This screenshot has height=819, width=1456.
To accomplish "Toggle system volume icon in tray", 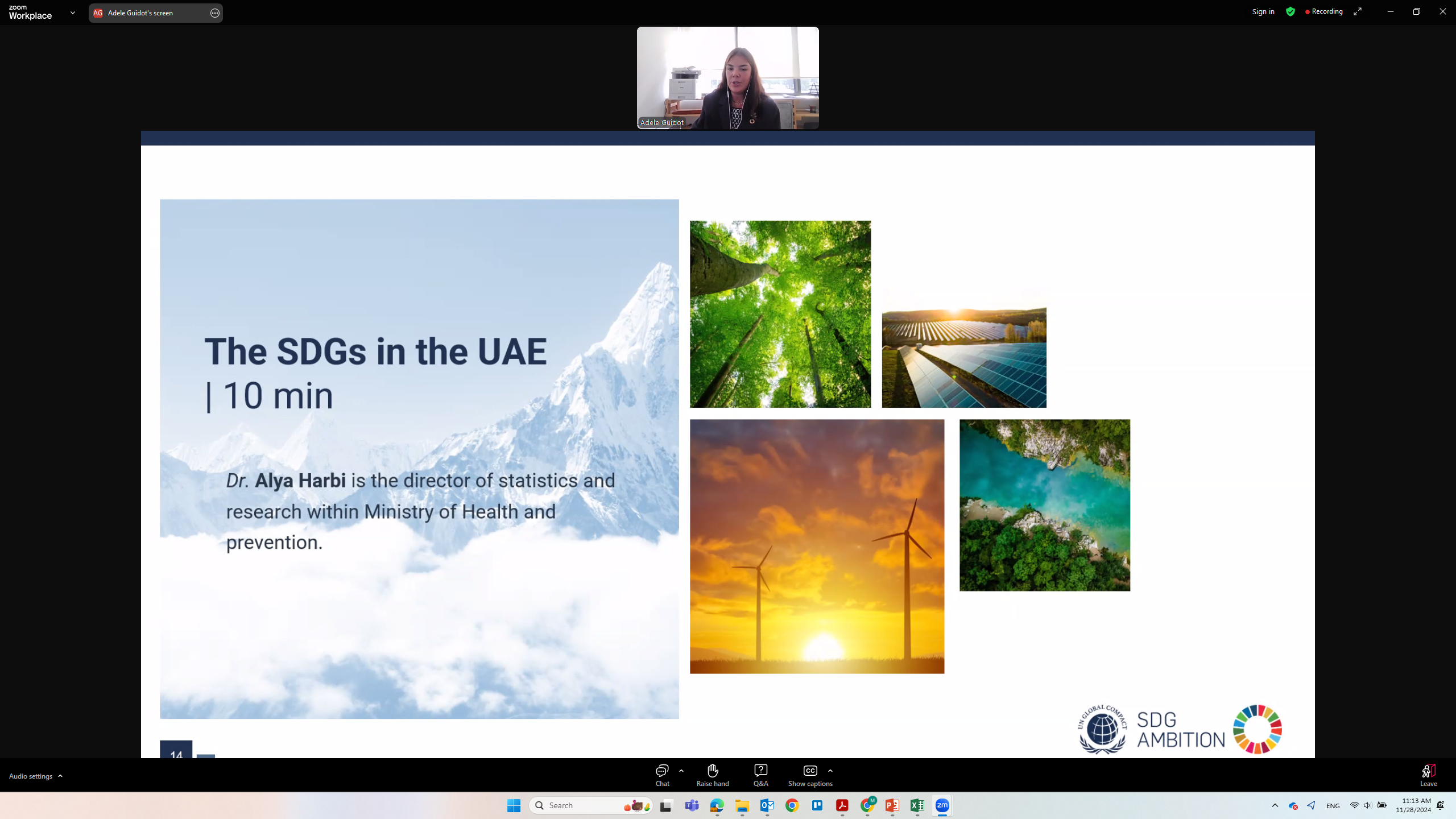I will click(x=1367, y=805).
